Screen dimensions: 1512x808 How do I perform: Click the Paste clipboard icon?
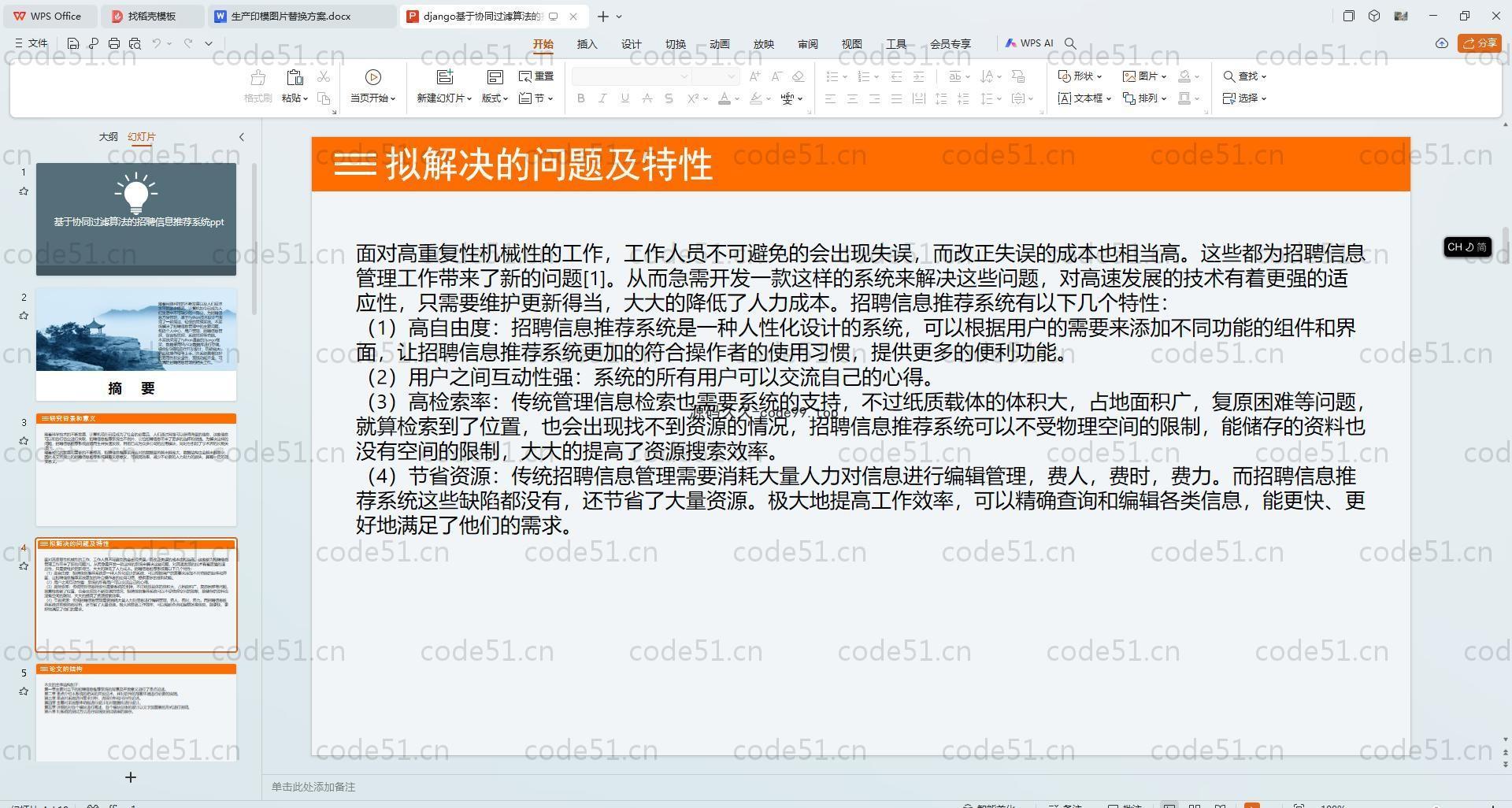point(295,77)
